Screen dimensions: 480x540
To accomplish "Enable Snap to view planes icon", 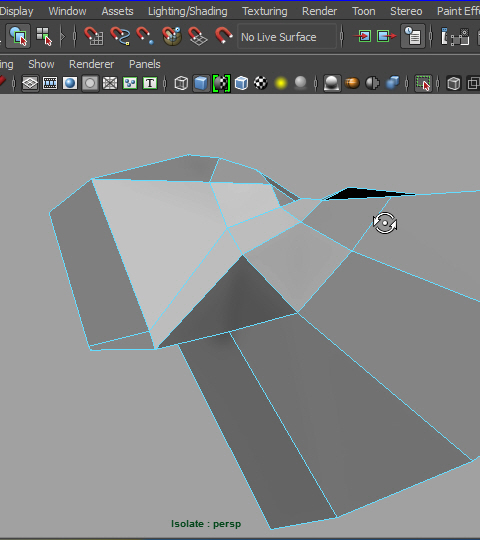I will tap(198, 36).
